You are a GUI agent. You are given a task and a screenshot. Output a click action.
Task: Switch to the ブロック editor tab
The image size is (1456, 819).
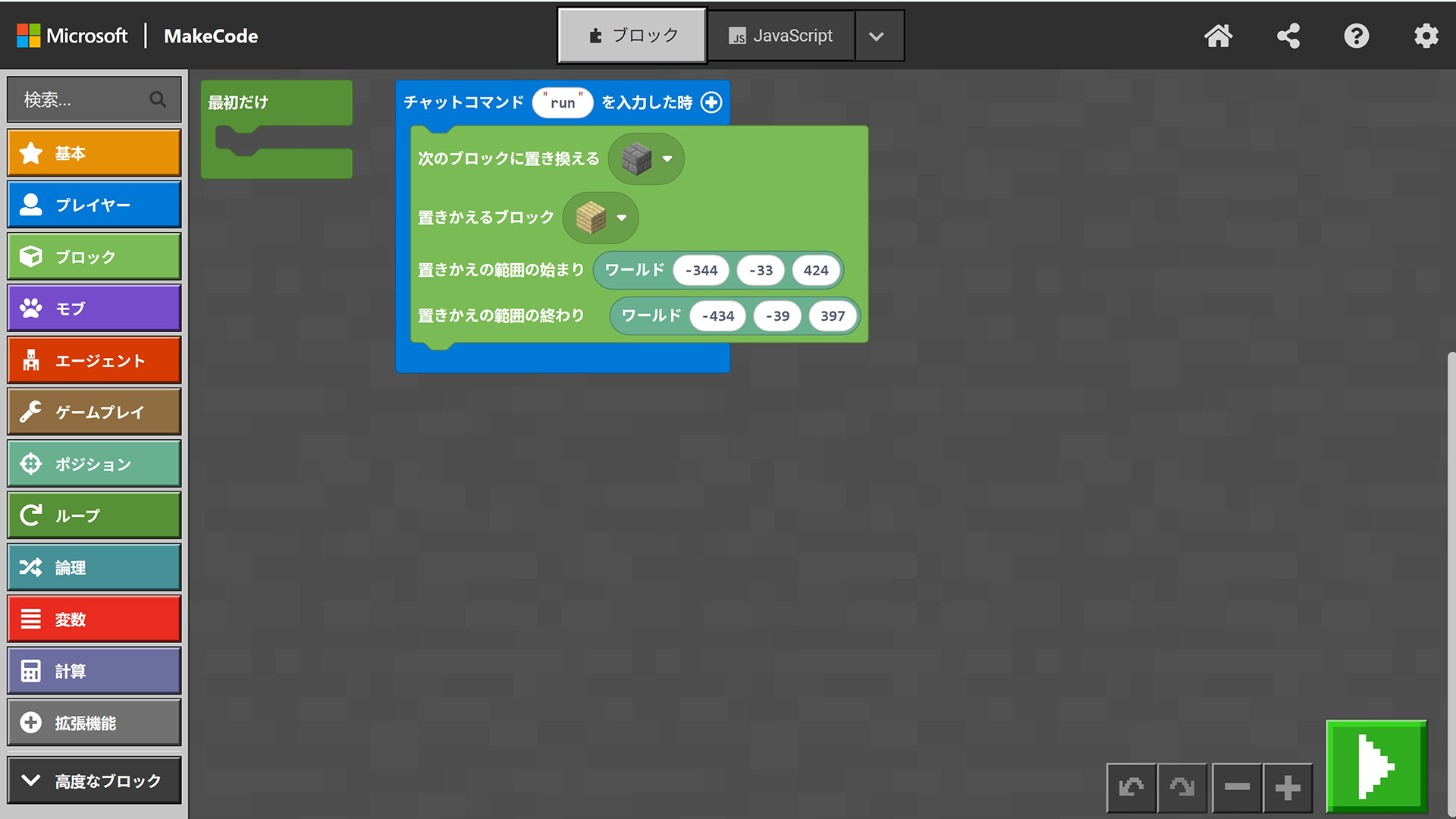632,36
